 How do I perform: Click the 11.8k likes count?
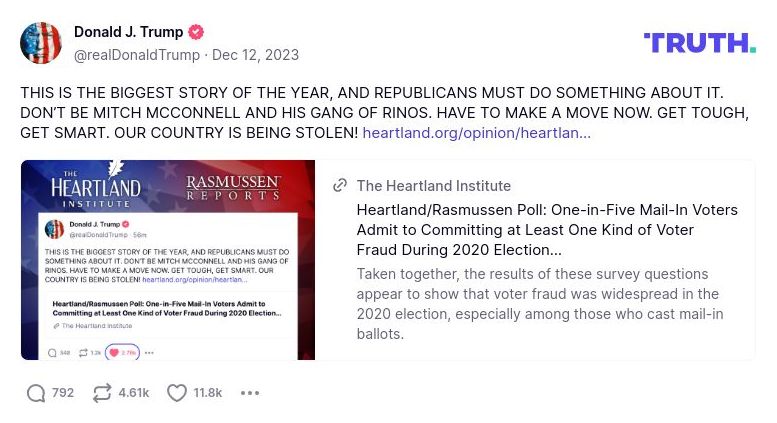208,393
